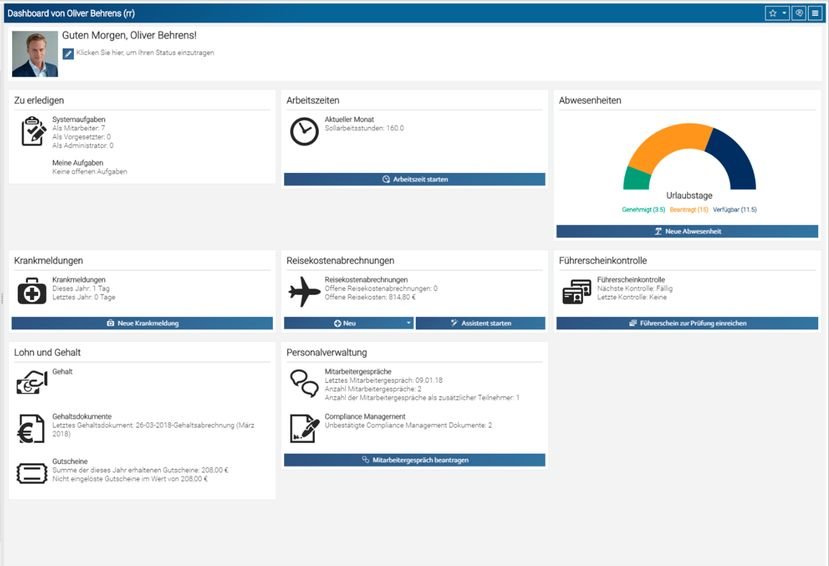Click the Gutscheine voucher icon
829x566 pixels.
pyautogui.click(x=32, y=473)
